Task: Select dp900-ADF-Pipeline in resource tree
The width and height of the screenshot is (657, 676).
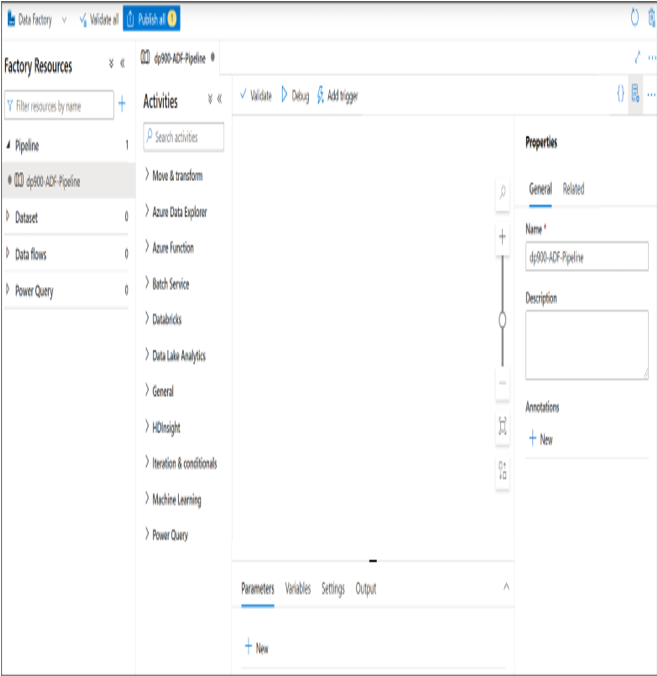Action: coord(69,181)
